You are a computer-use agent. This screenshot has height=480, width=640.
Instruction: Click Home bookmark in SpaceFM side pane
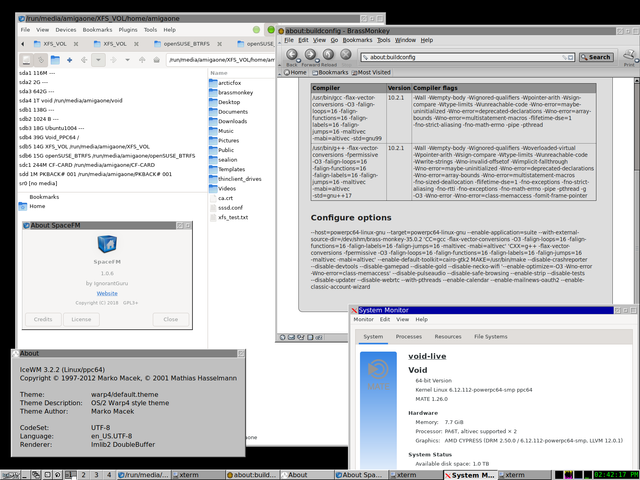pos(37,206)
